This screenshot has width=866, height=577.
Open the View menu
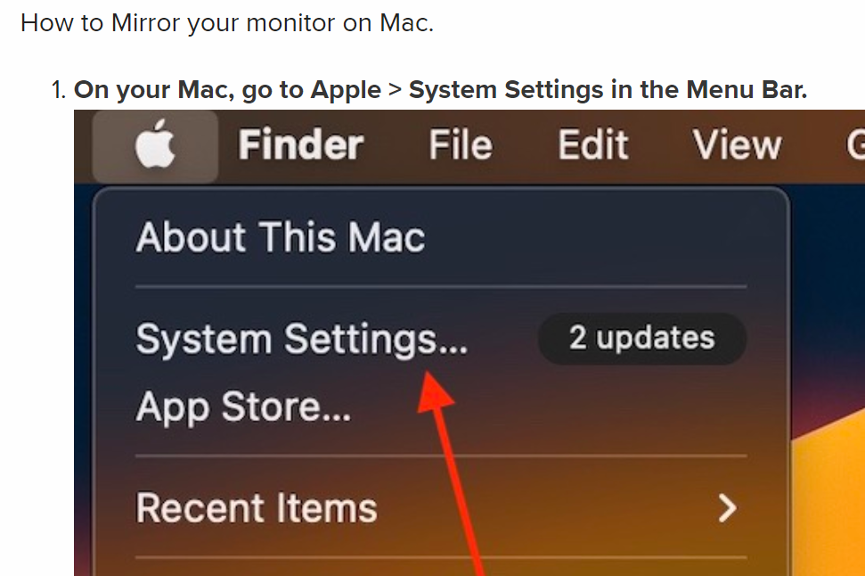(x=737, y=145)
